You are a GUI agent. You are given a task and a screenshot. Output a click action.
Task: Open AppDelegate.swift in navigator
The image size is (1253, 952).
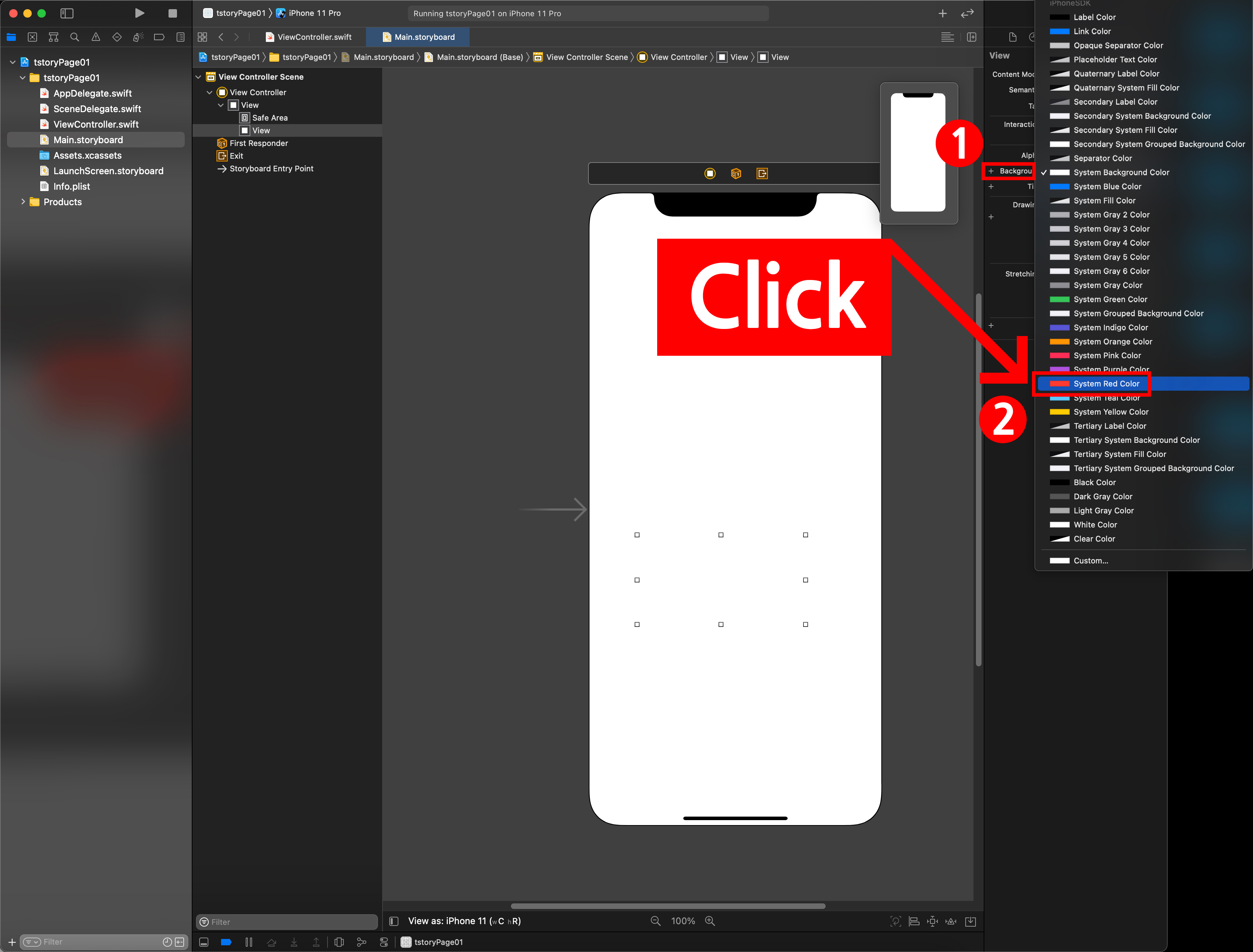pos(92,93)
